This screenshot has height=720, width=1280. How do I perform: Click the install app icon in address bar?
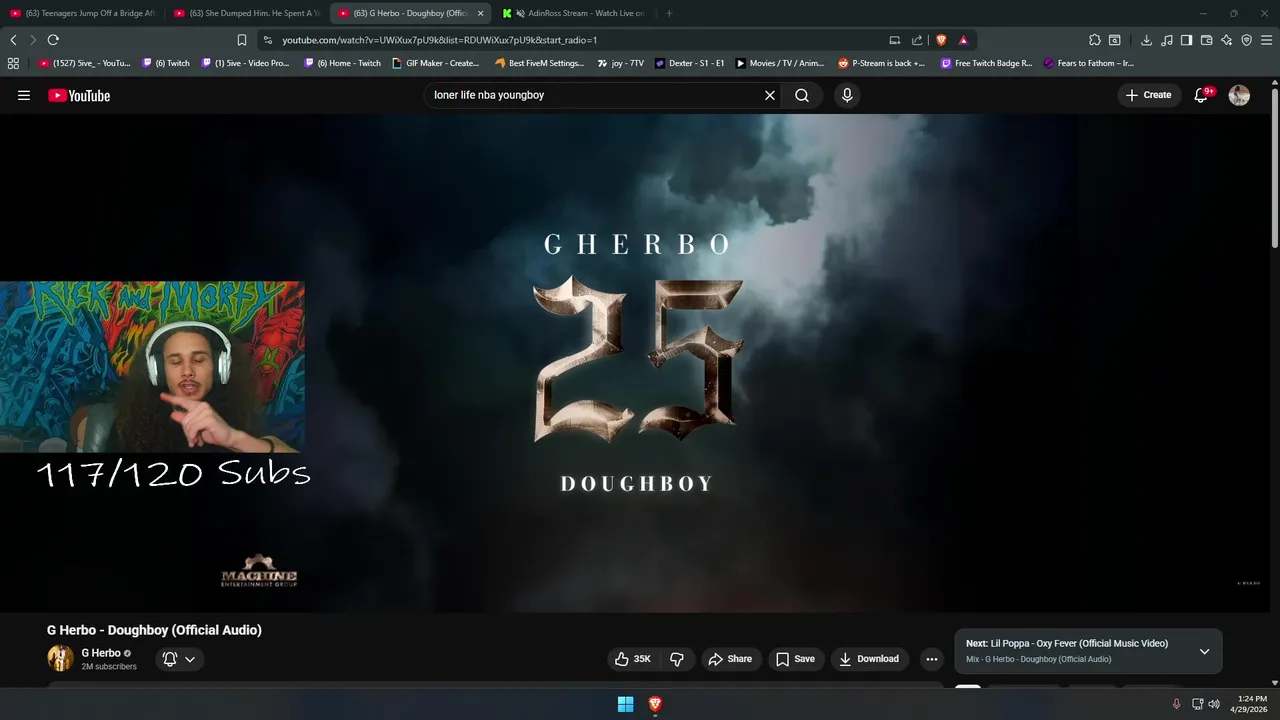[895, 40]
